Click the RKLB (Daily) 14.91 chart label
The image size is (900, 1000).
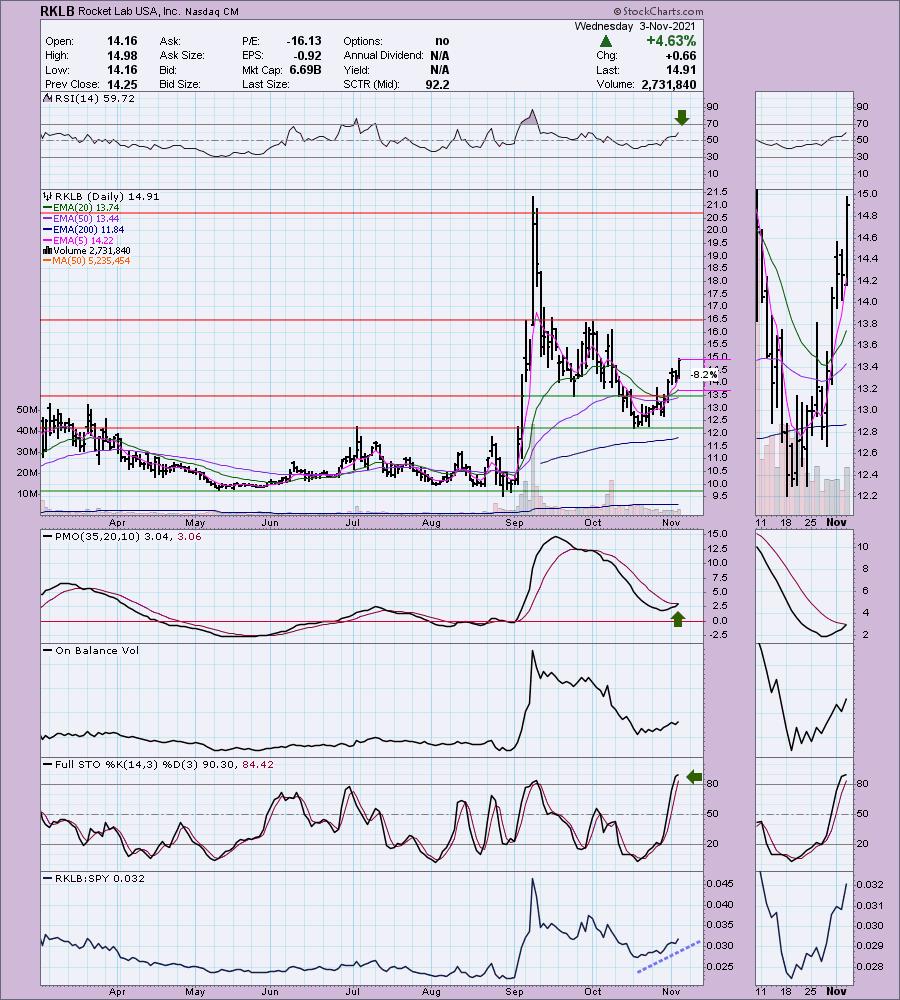coord(107,196)
